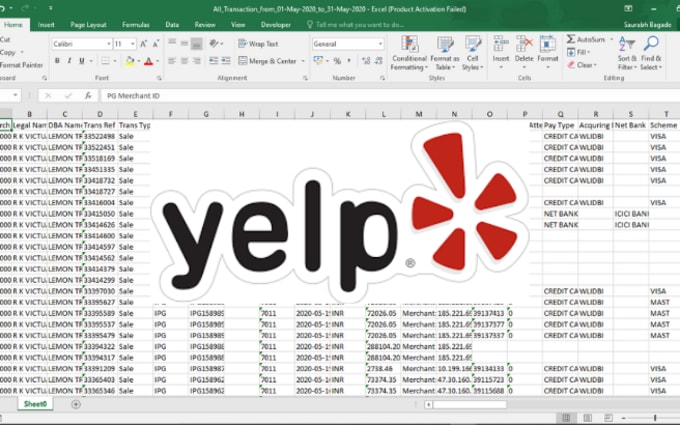
Task: Open Merge & Center dropdown arrow
Action: coord(303,61)
